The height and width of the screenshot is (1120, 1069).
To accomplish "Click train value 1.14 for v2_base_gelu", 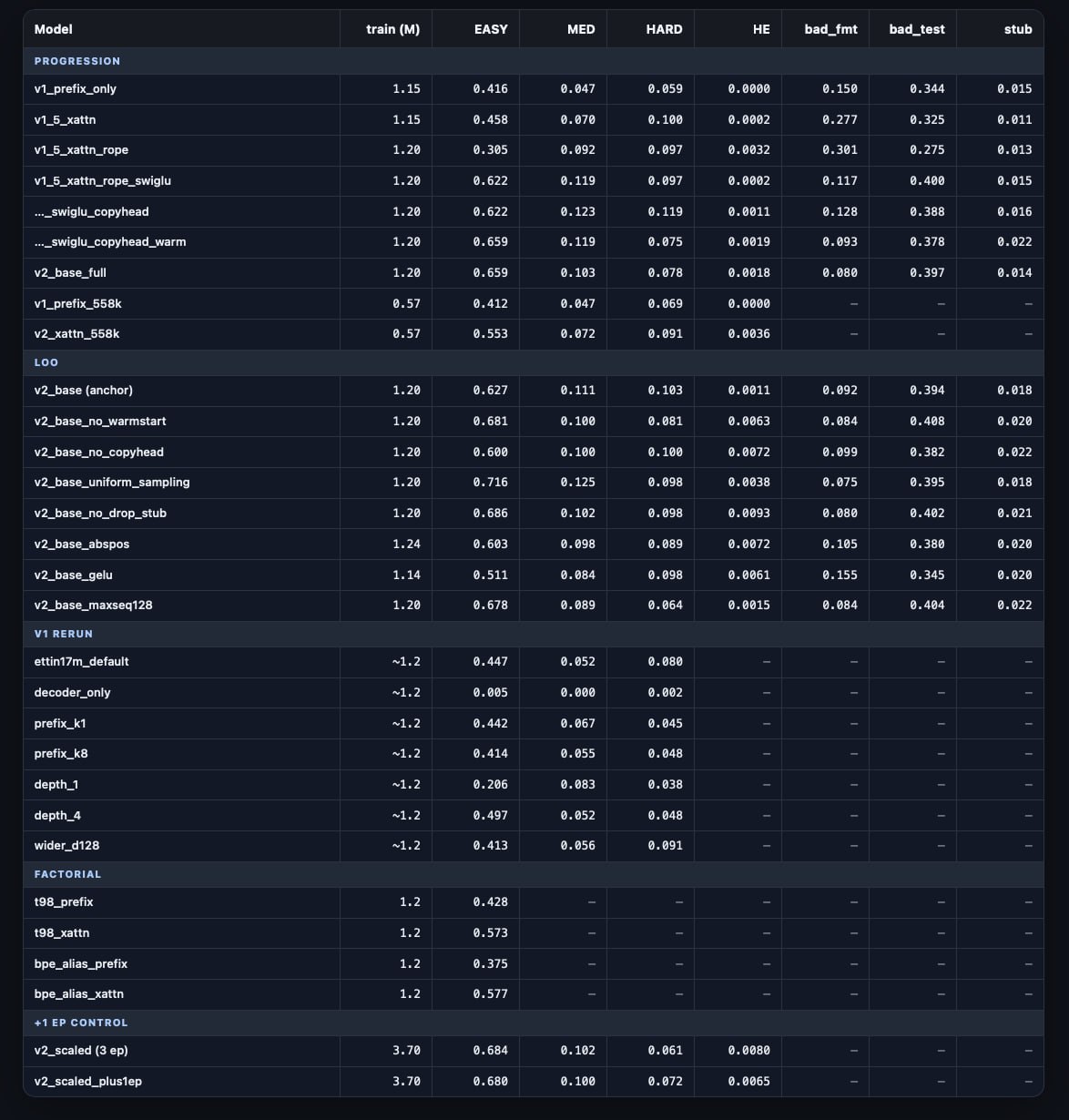I will (407, 575).
